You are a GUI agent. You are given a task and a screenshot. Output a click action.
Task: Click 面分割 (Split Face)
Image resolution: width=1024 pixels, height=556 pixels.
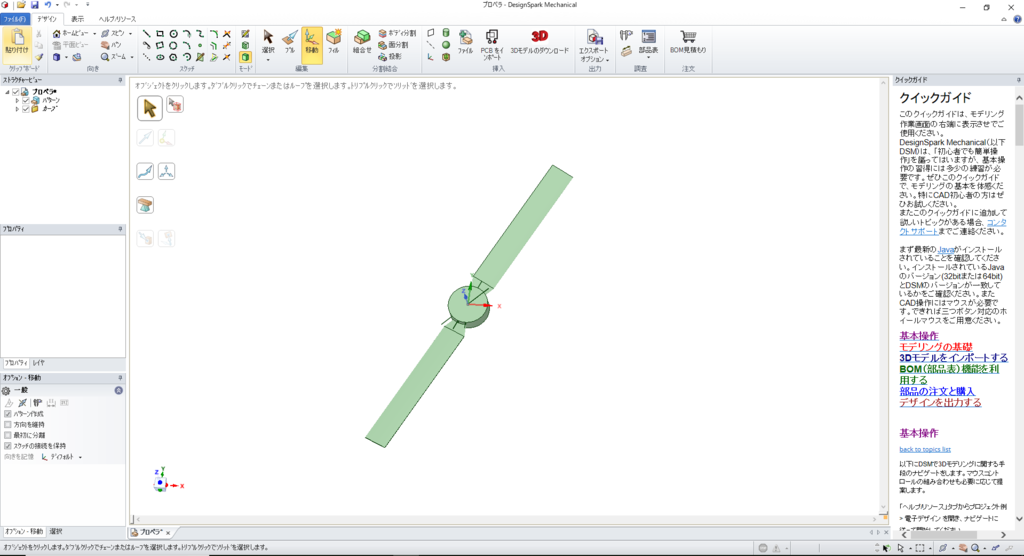[x=393, y=45]
